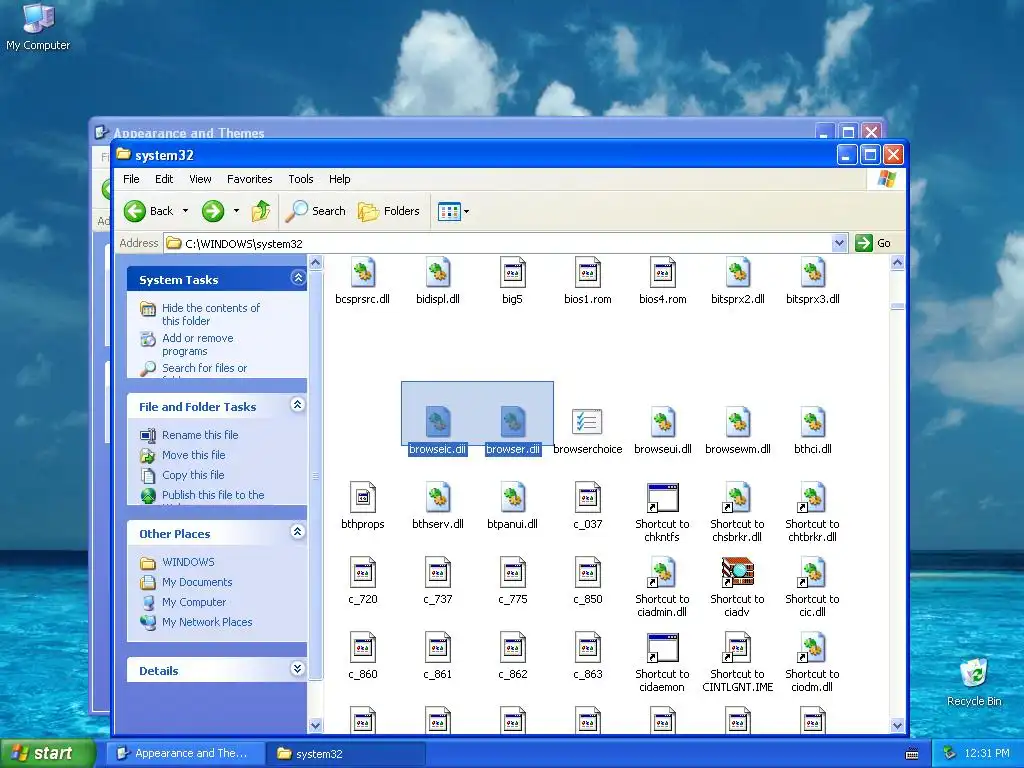Open My Network Places link
The image size is (1024, 768).
(x=207, y=622)
